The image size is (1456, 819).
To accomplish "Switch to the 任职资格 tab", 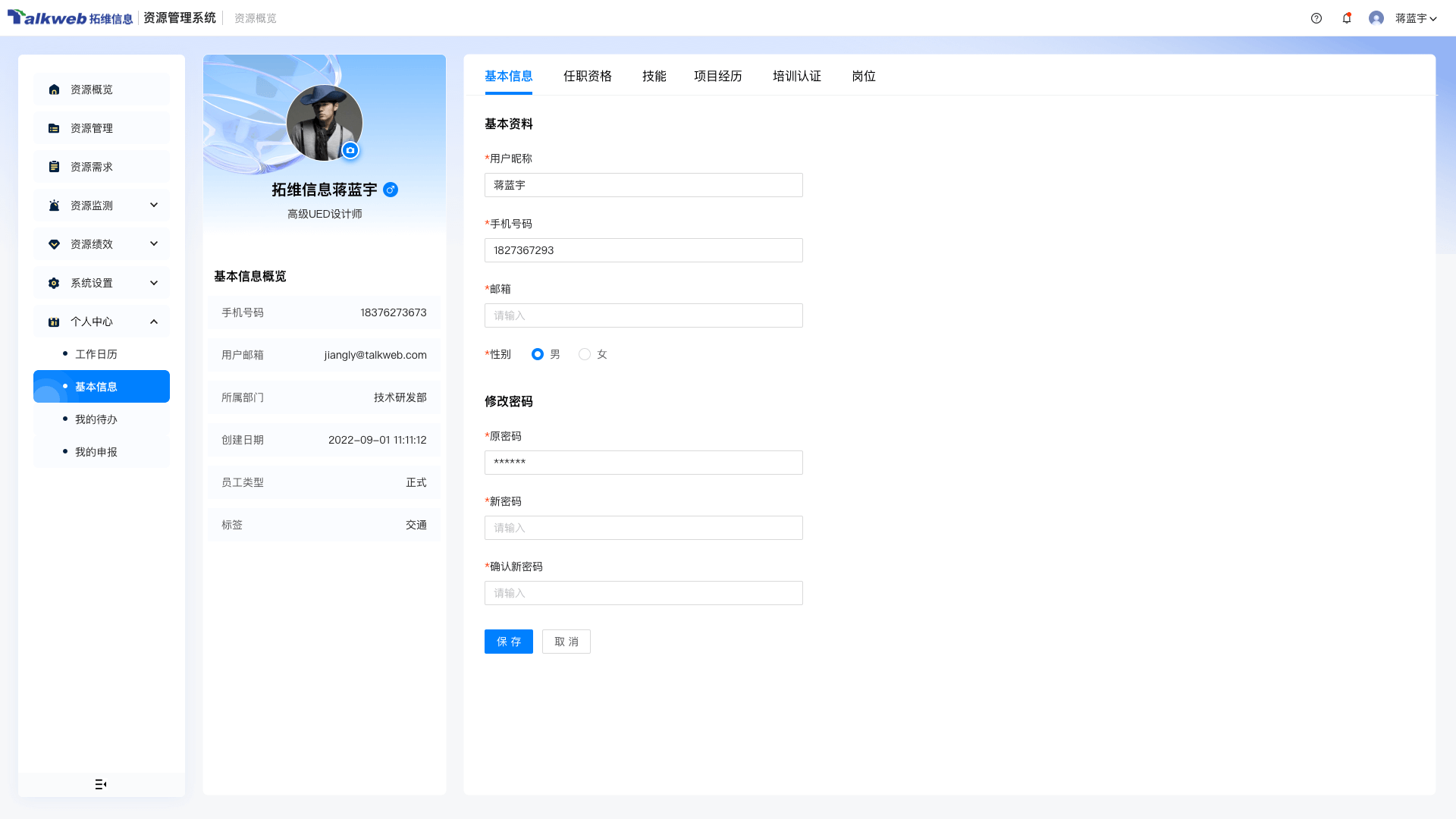I will (588, 76).
